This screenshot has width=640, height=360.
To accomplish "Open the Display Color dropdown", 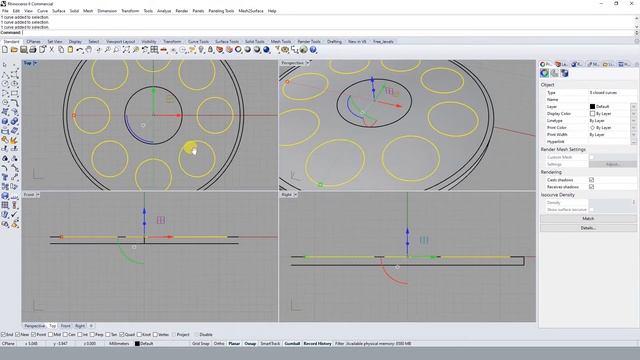I will (x=633, y=113).
